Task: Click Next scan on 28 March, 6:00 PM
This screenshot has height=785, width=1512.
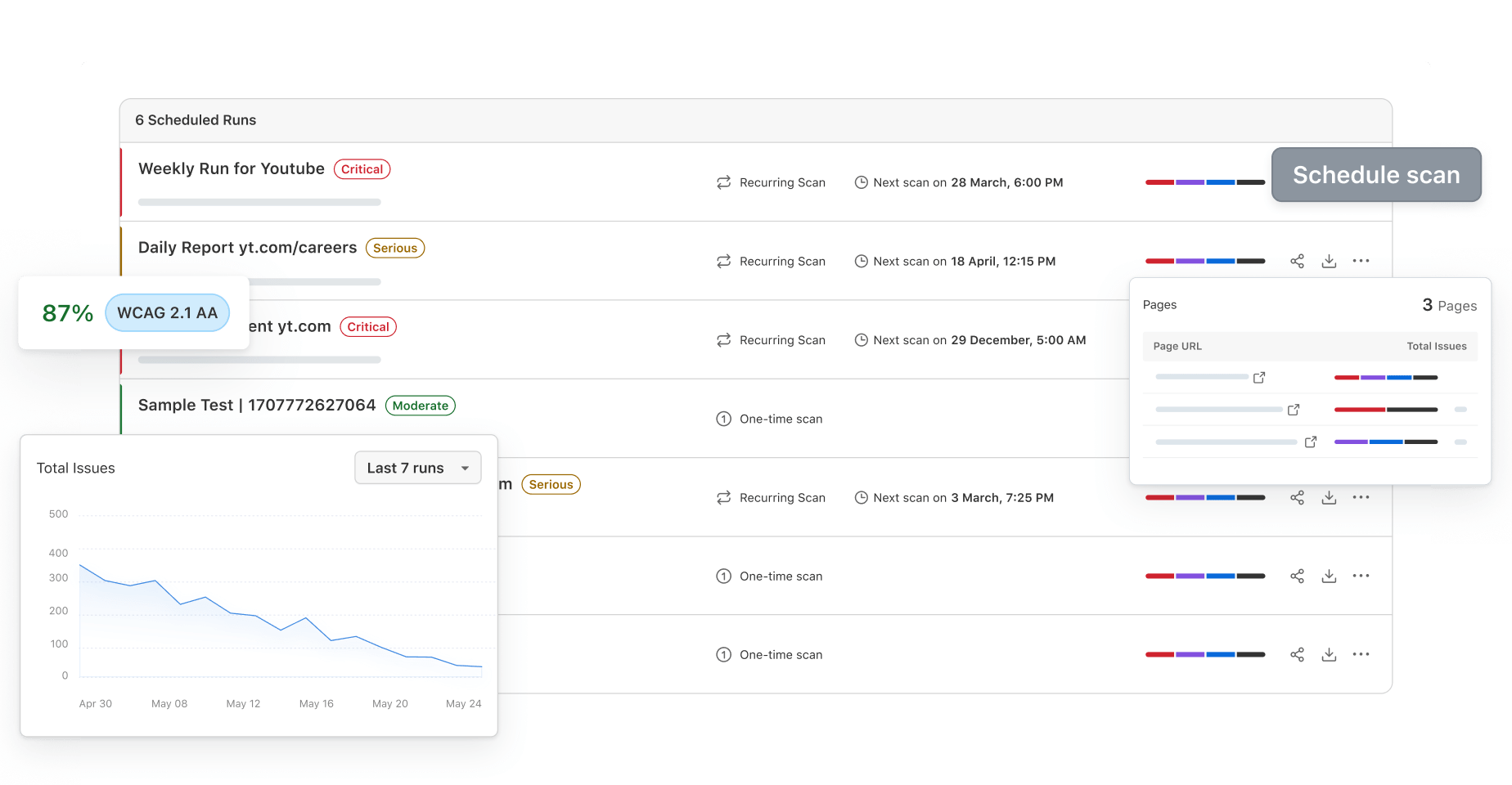Action: point(959,182)
